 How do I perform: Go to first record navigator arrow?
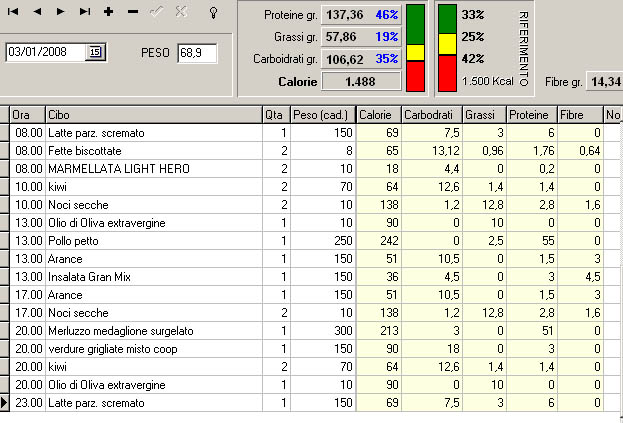tap(13, 12)
